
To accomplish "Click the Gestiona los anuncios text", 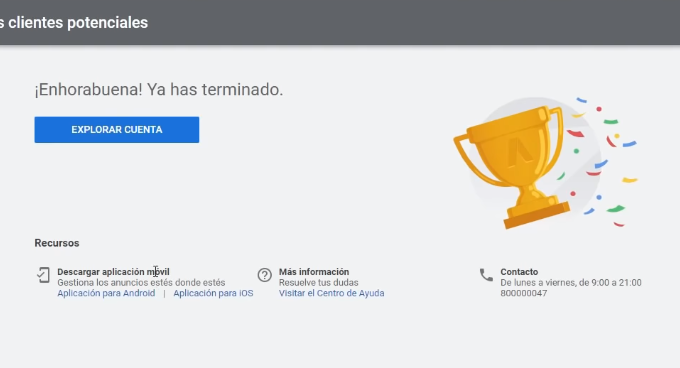I will click(x=141, y=283).
